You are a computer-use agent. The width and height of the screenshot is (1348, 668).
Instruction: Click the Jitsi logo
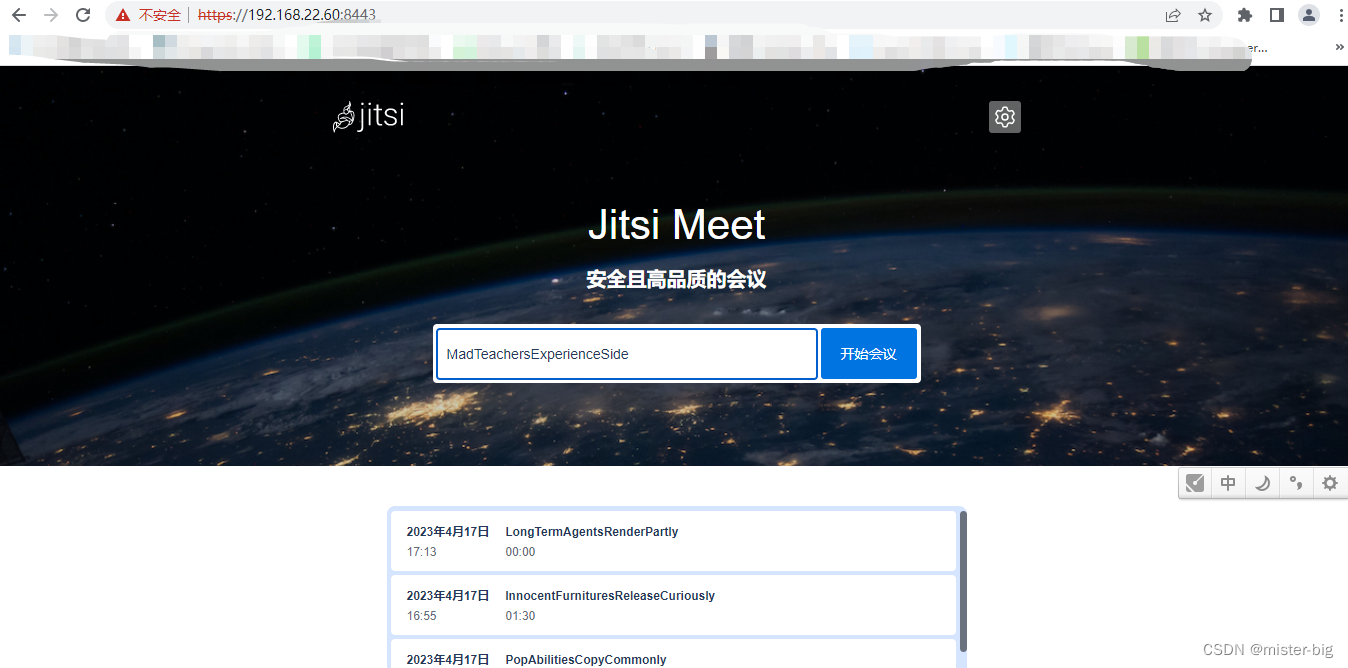pyautogui.click(x=368, y=116)
